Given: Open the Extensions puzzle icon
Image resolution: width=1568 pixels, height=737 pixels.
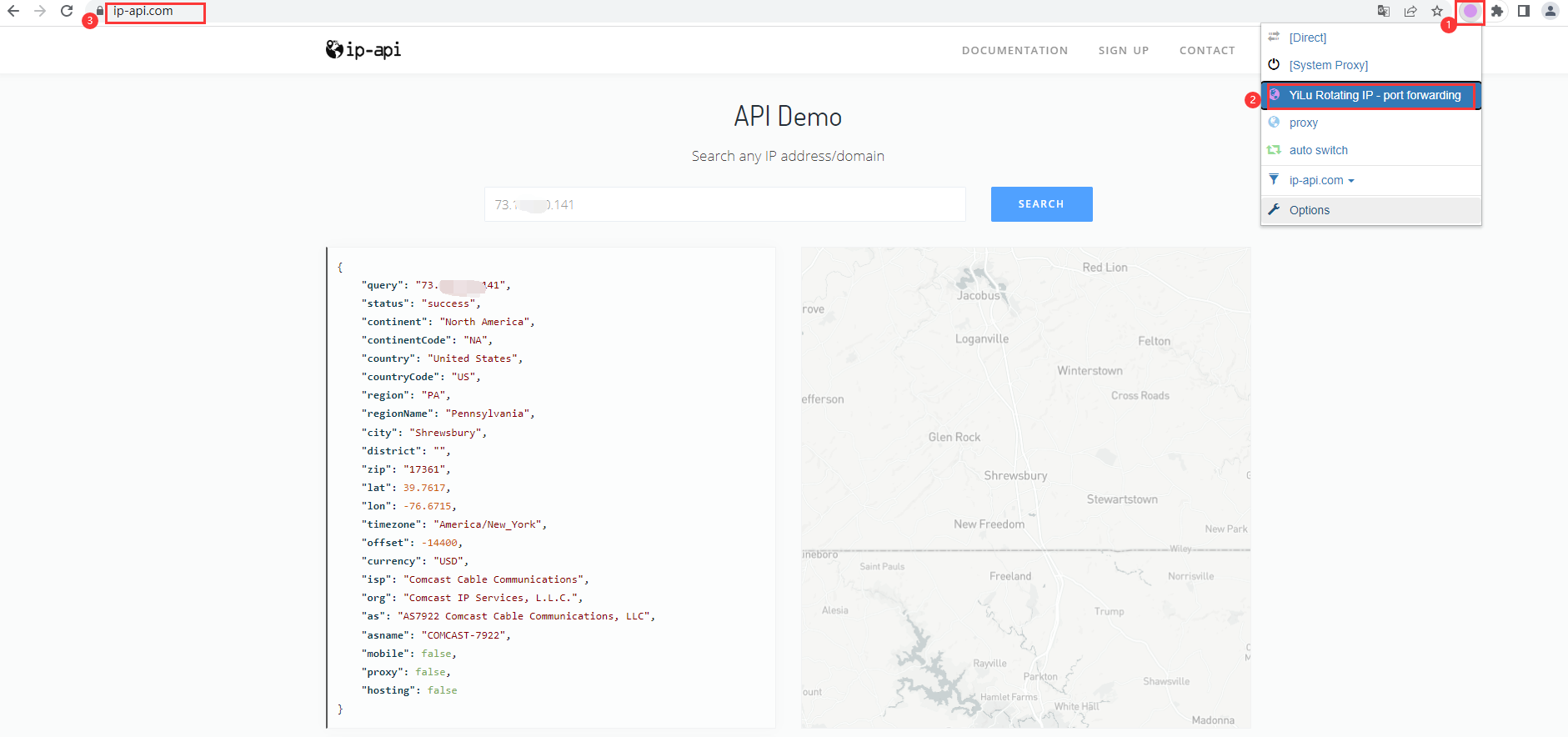Looking at the screenshot, I should pyautogui.click(x=1497, y=11).
